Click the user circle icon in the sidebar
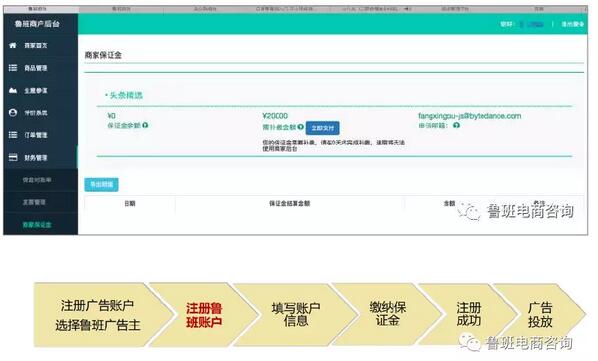The height and width of the screenshot is (361, 598). pos(13,113)
